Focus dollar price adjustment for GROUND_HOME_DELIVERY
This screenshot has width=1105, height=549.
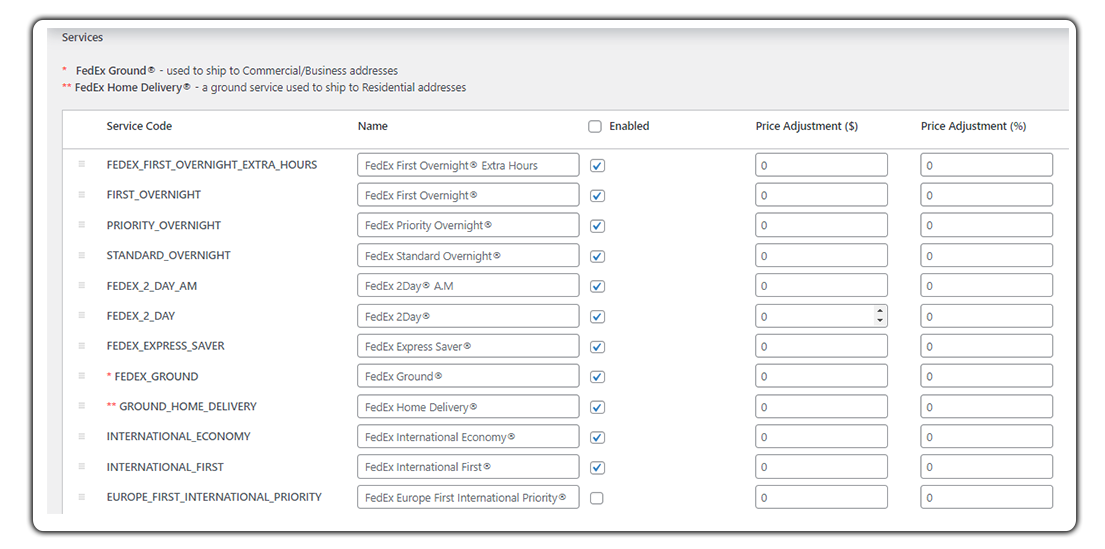[x=821, y=407]
